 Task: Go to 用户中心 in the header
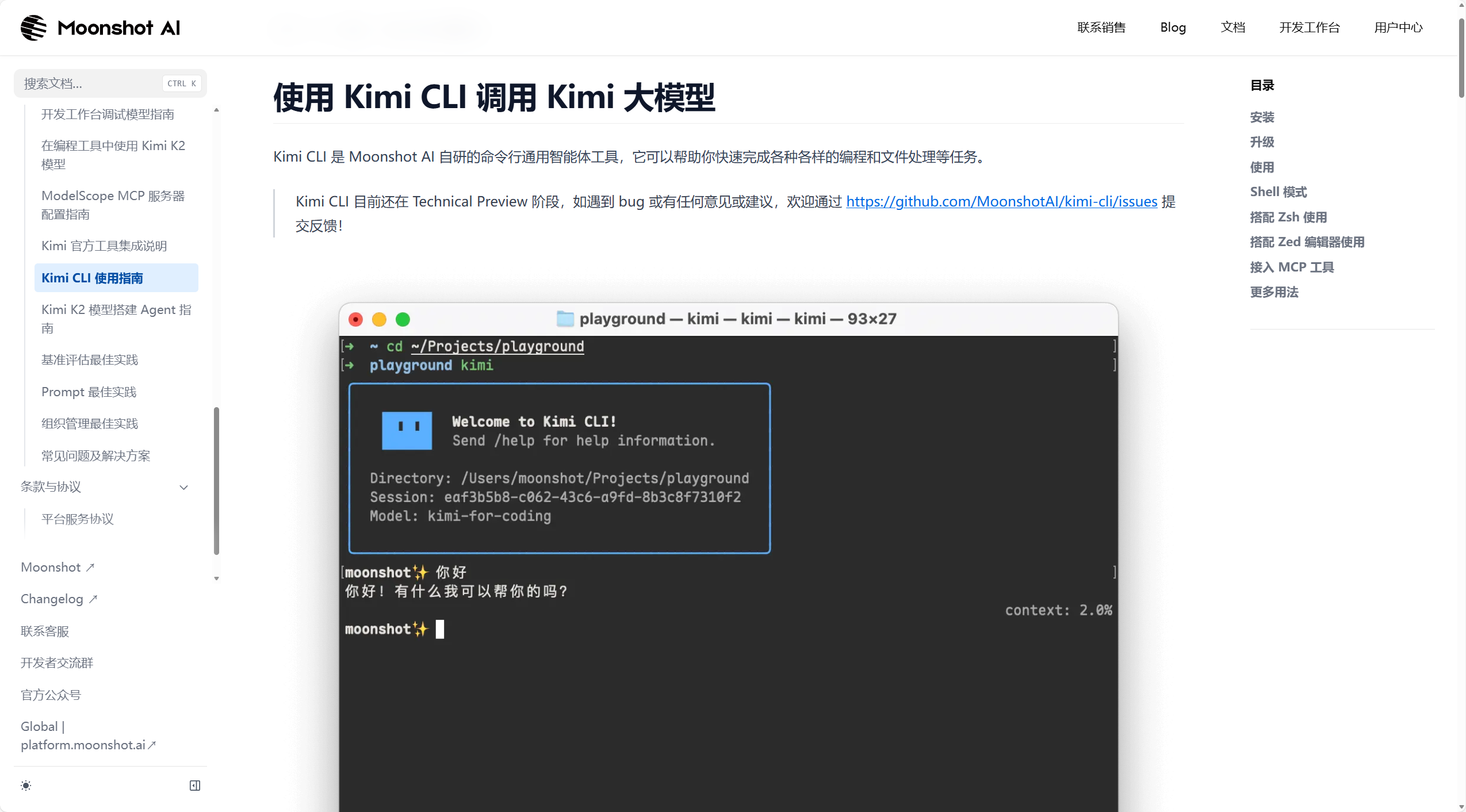click(x=1398, y=28)
